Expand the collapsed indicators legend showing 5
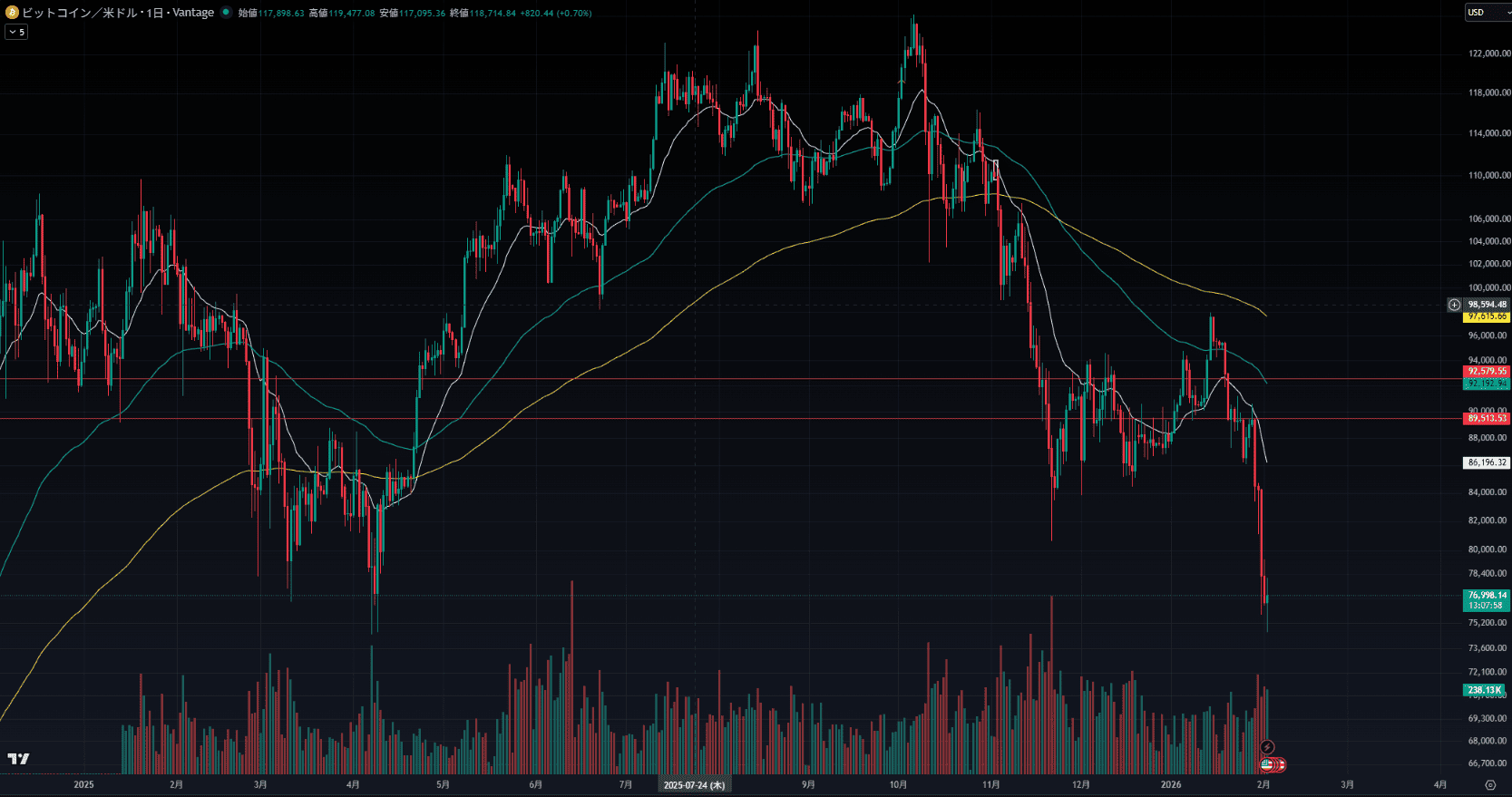This screenshot has height=797, width=1512. [x=16, y=32]
